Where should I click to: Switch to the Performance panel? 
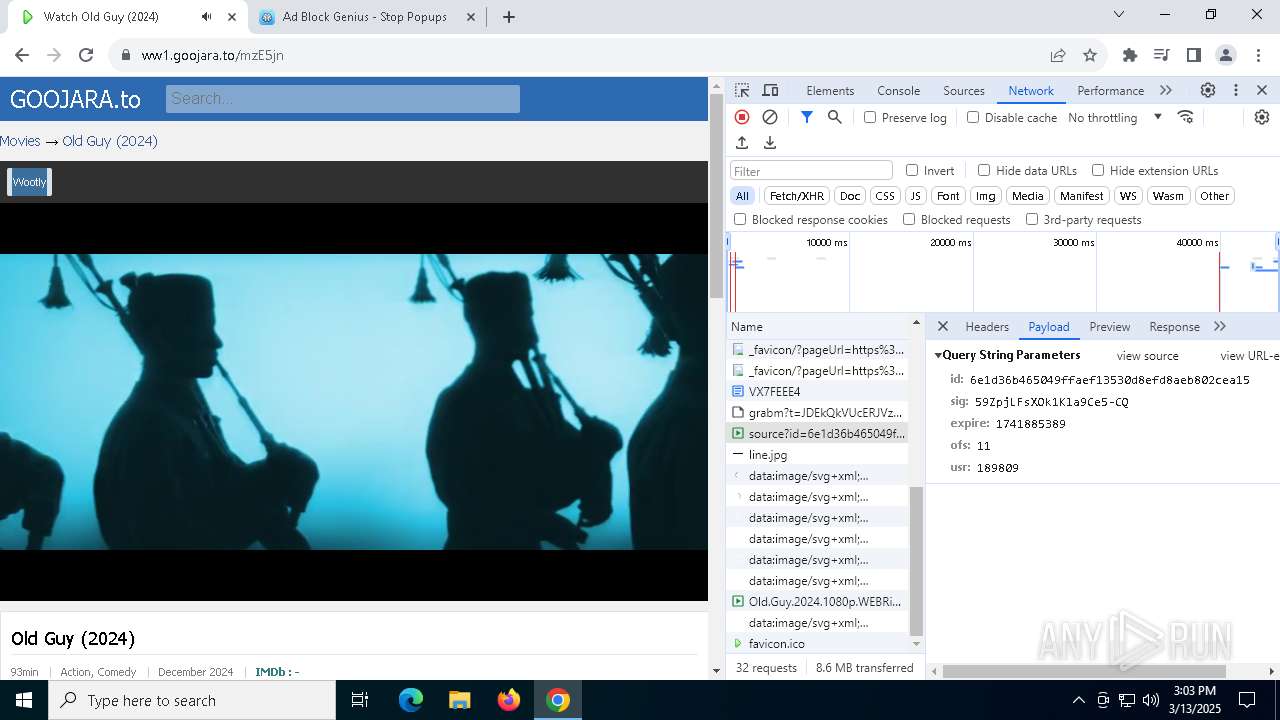click(x=1110, y=90)
